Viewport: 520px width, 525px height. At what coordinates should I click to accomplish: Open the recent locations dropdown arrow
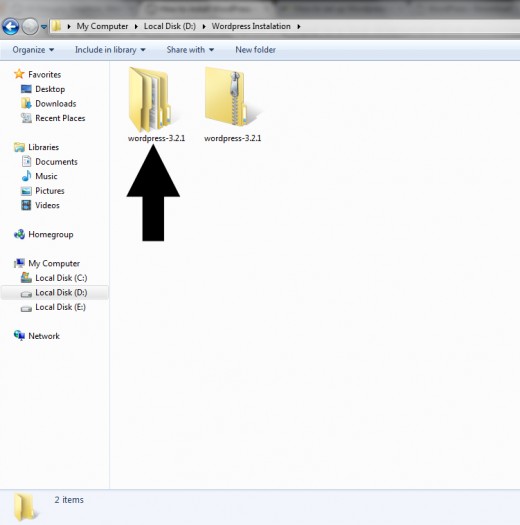[x=44, y=27]
